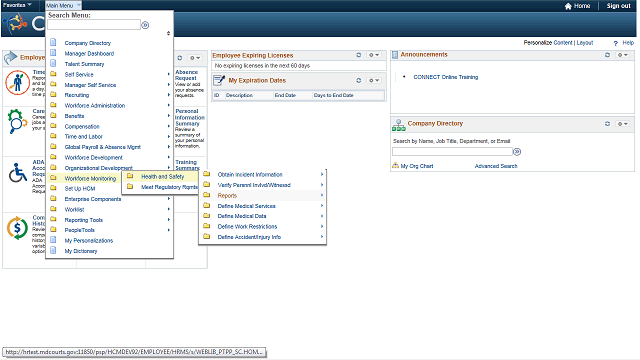Open My Expiration Dates gear dropdown
This screenshot has height=360, width=640.
pos(374,80)
